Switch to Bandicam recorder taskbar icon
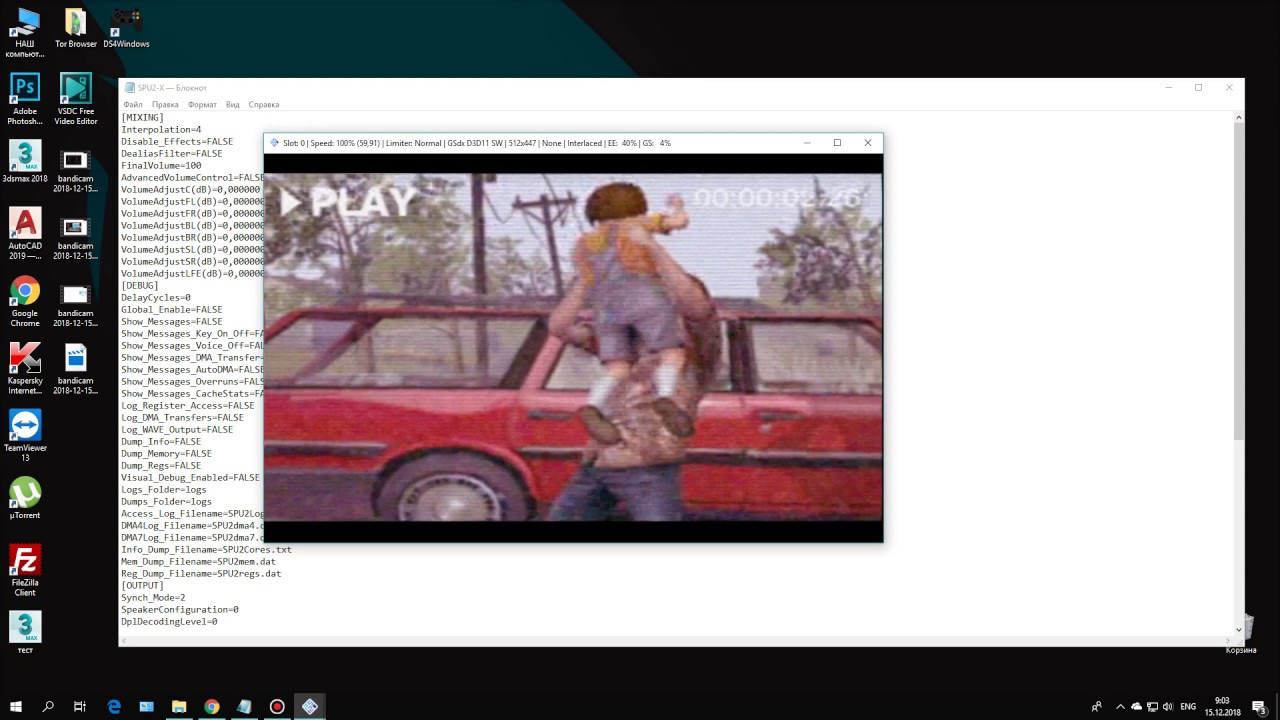The width and height of the screenshot is (1280, 720). point(277,706)
